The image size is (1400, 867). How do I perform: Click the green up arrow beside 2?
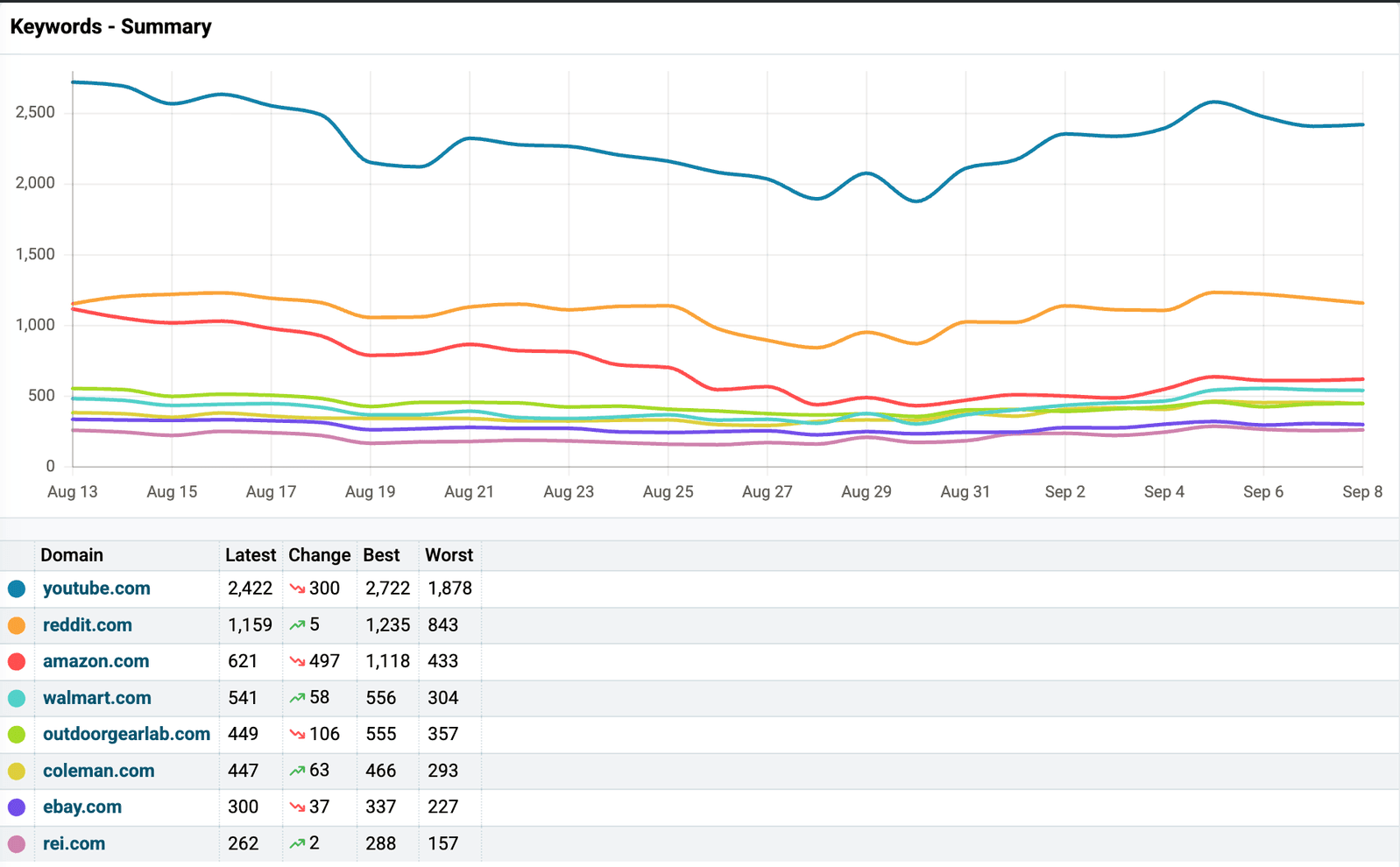tap(297, 843)
